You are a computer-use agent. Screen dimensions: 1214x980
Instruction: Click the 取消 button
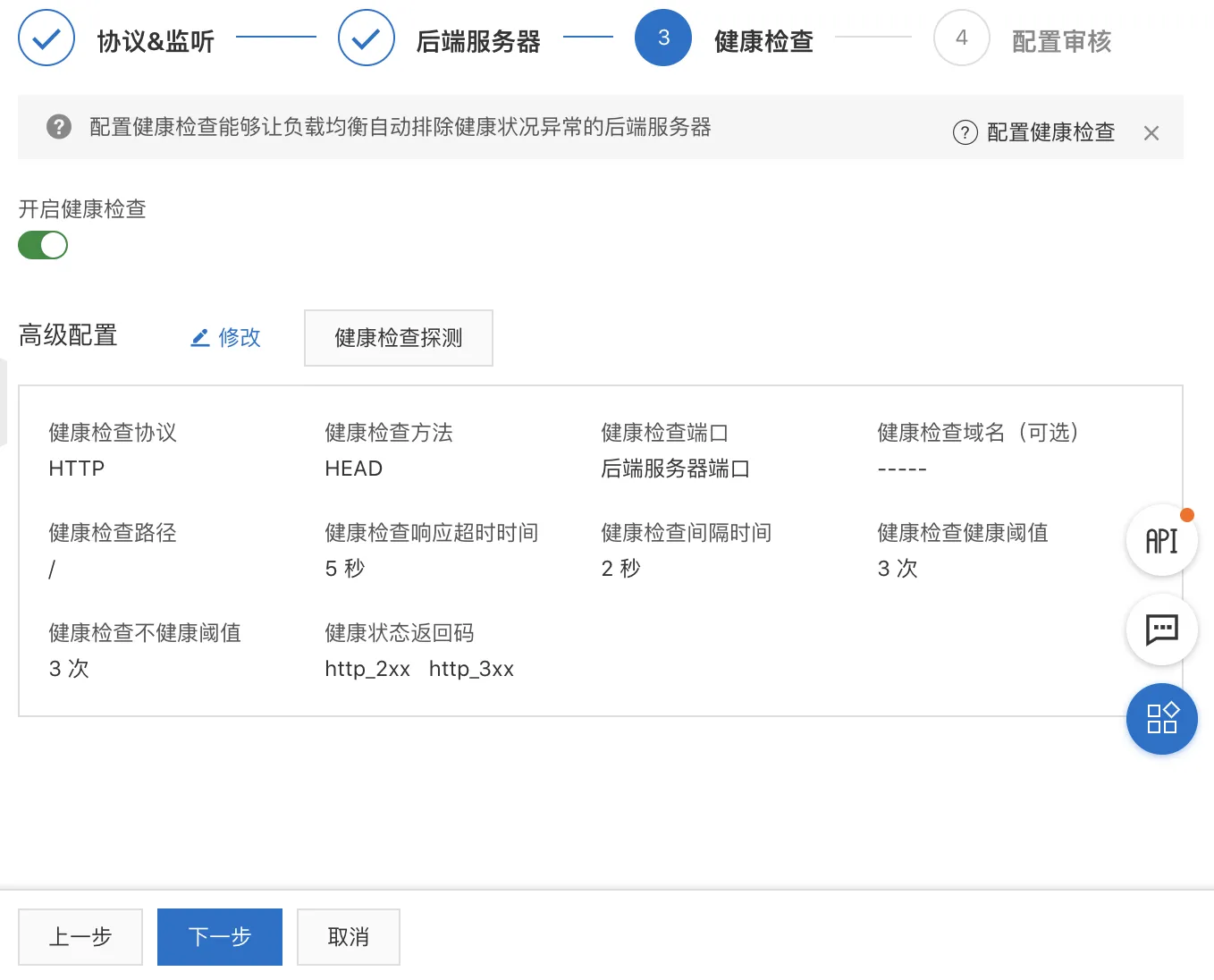(x=349, y=937)
